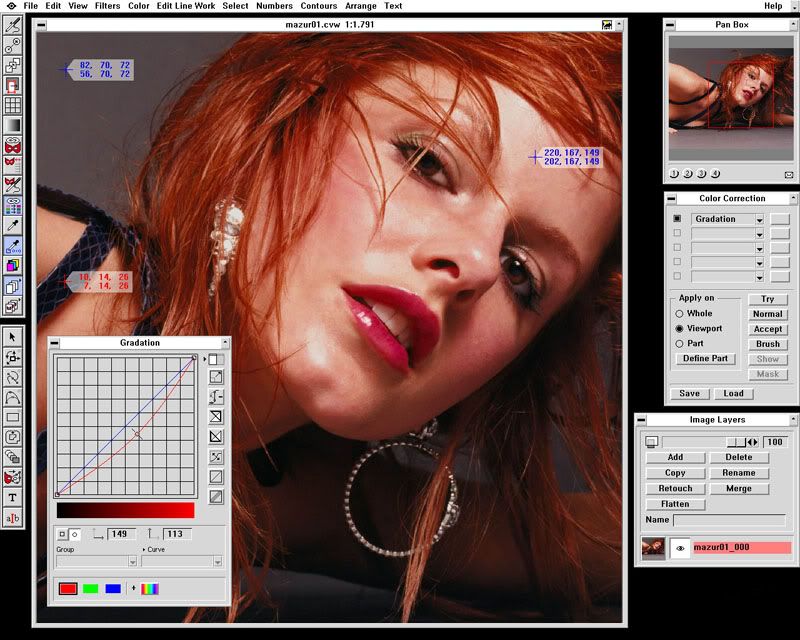
Task: Open the magenta-yellow color layers tool
Action: tap(13, 265)
